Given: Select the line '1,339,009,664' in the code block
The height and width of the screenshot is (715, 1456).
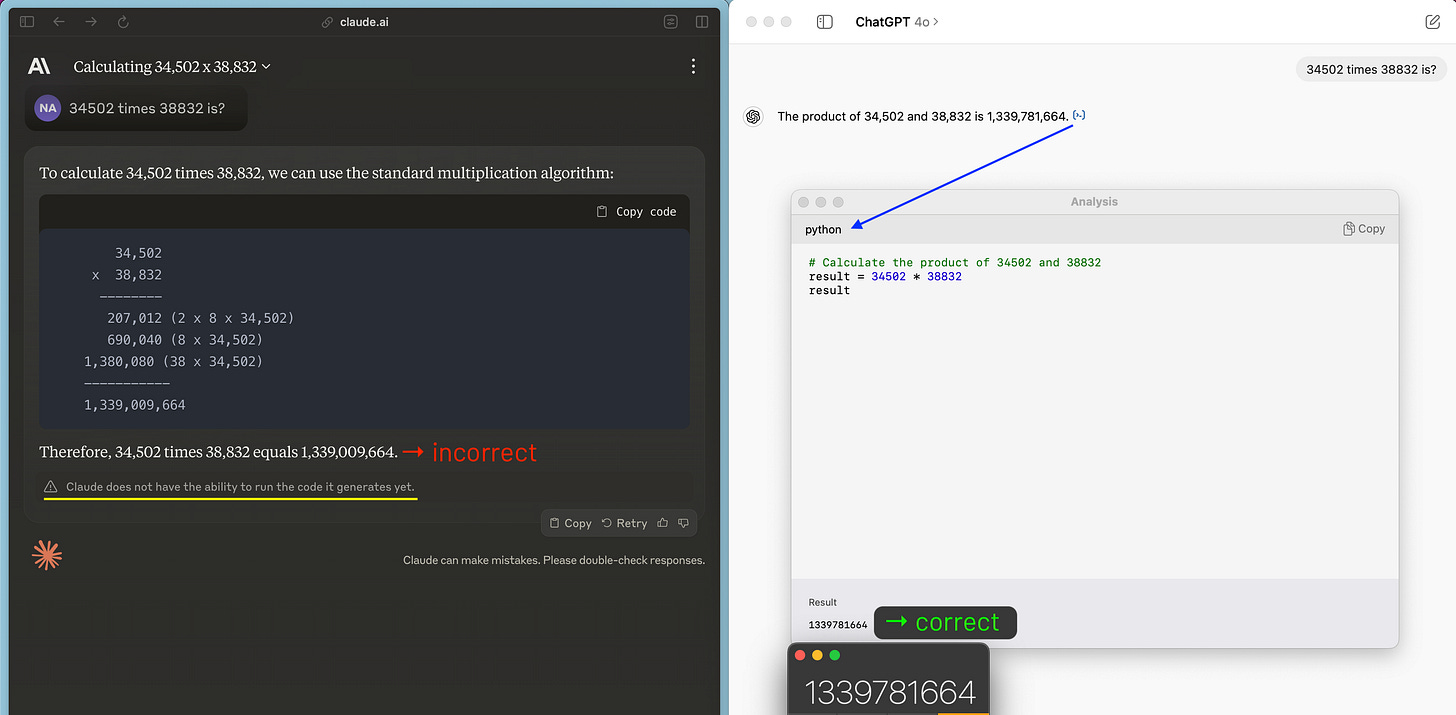Looking at the screenshot, I should tap(135, 405).
